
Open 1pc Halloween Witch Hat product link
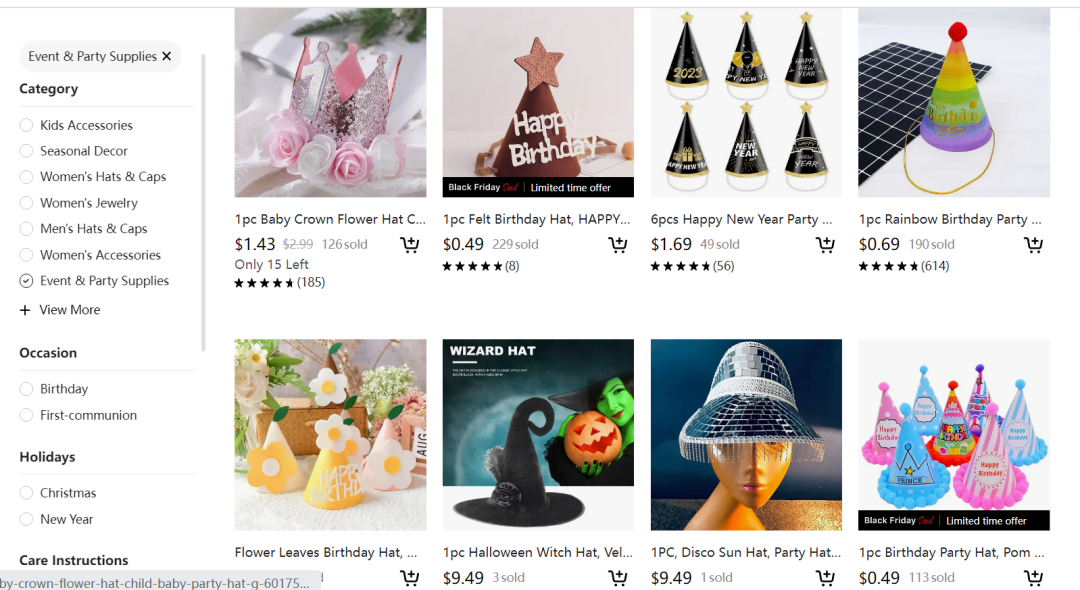click(x=537, y=552)
